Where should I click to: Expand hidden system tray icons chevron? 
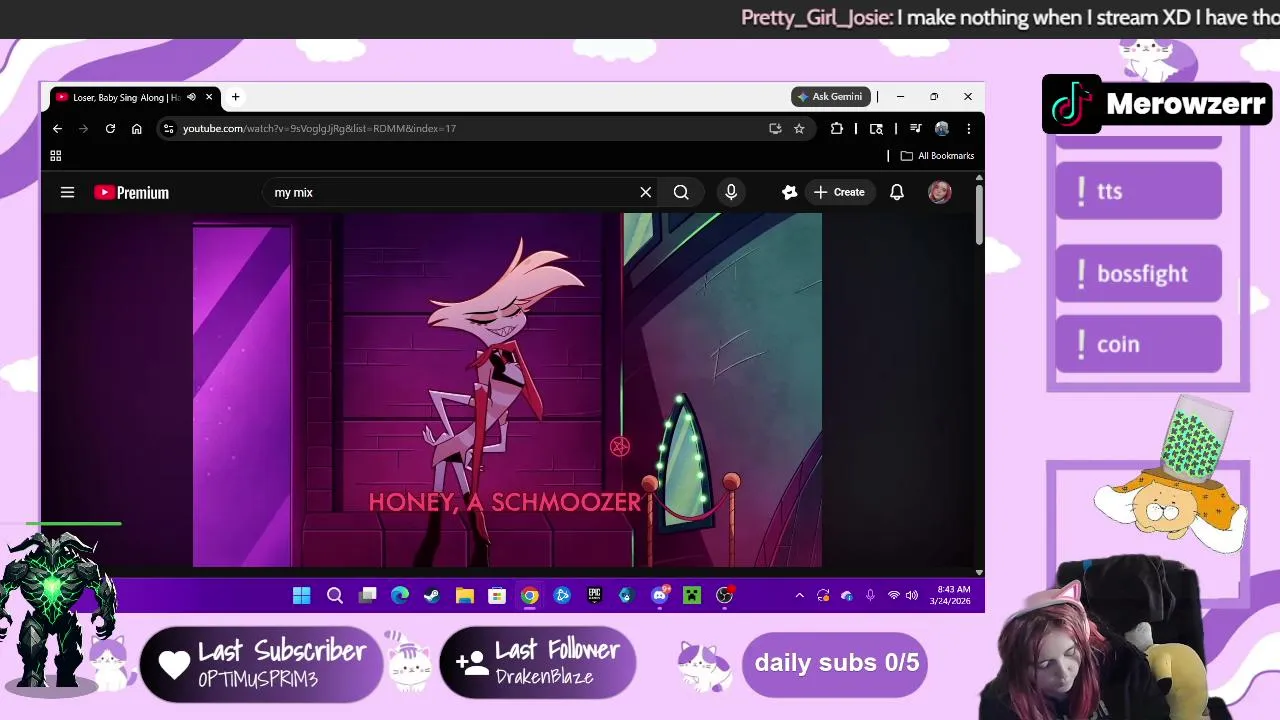coord(799,596)
